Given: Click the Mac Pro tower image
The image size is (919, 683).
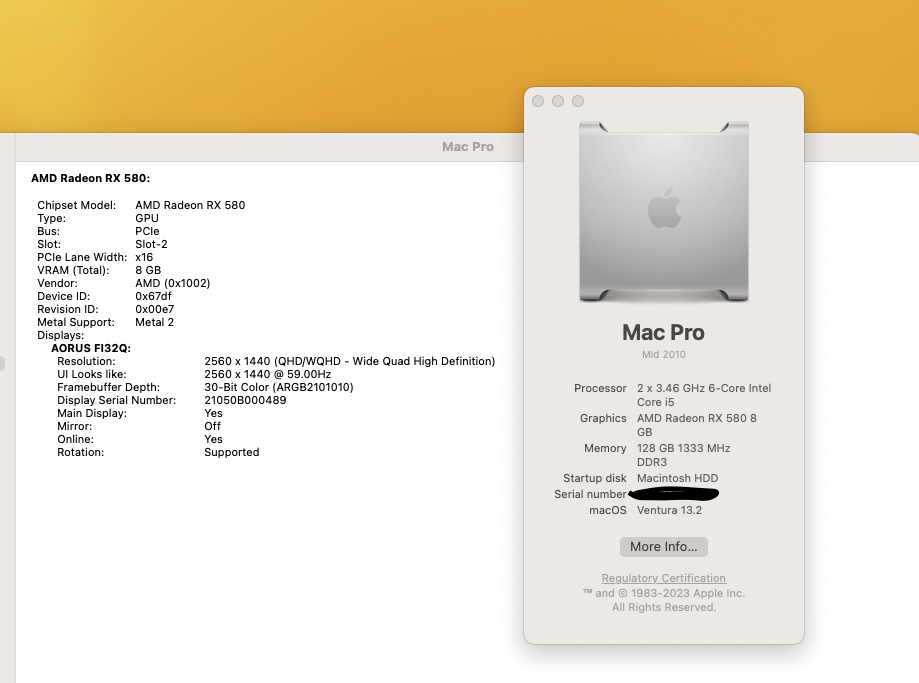Looking at the screenshot, I should click(663, 212).
